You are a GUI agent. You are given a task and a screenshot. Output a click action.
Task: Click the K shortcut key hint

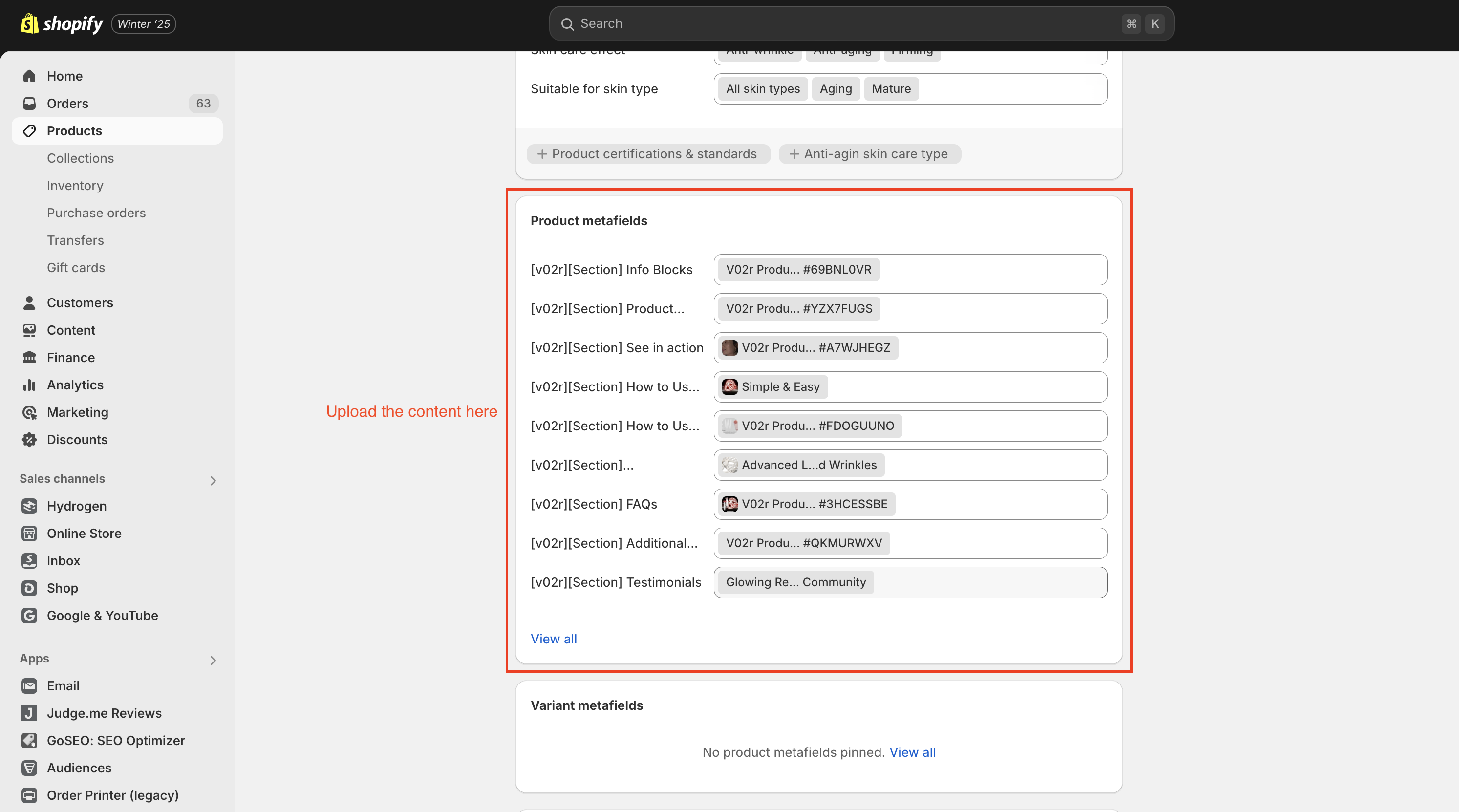pyautogui.click(x=1154, y=24)
